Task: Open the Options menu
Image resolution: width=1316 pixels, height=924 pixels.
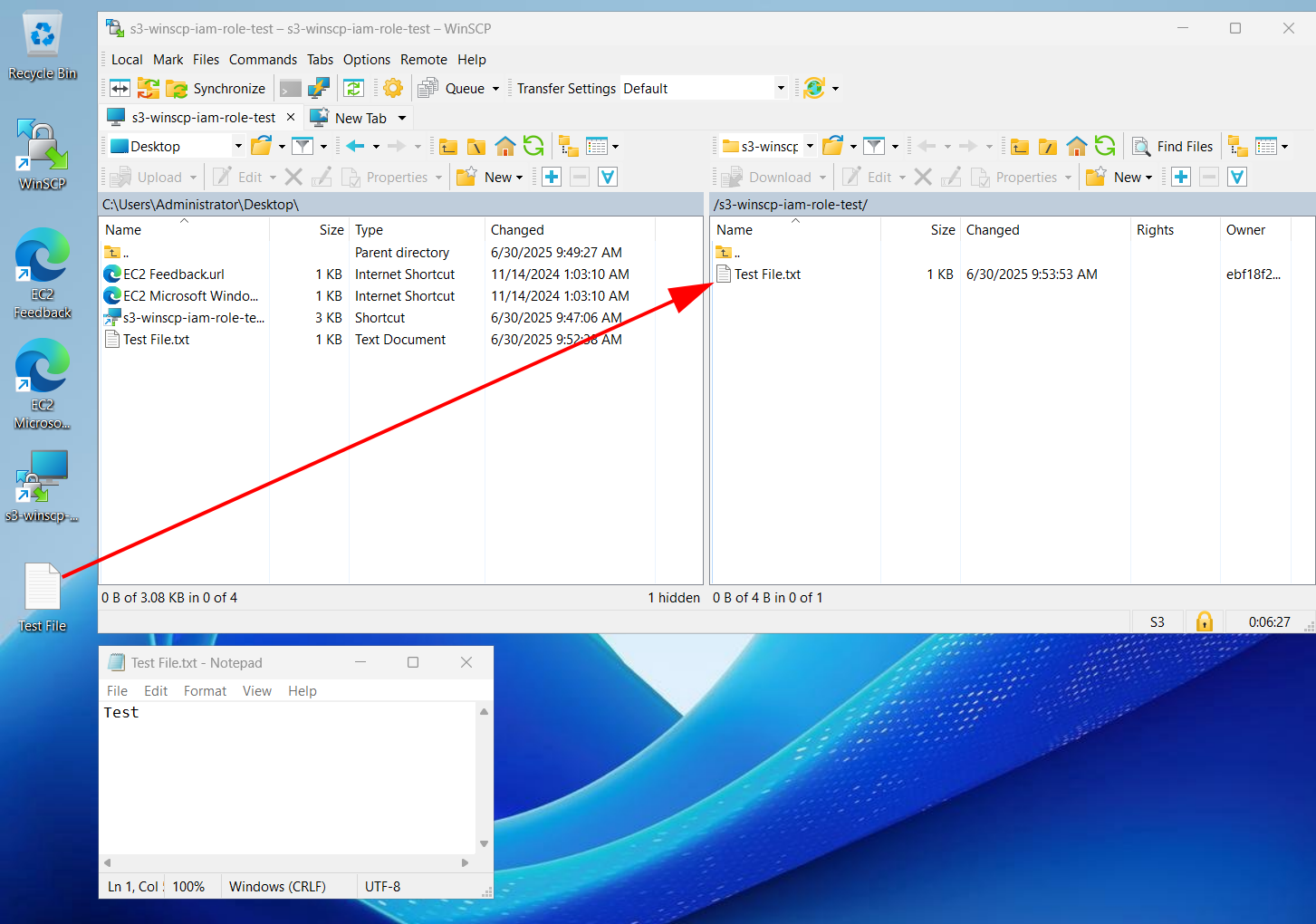Action: 367,59
